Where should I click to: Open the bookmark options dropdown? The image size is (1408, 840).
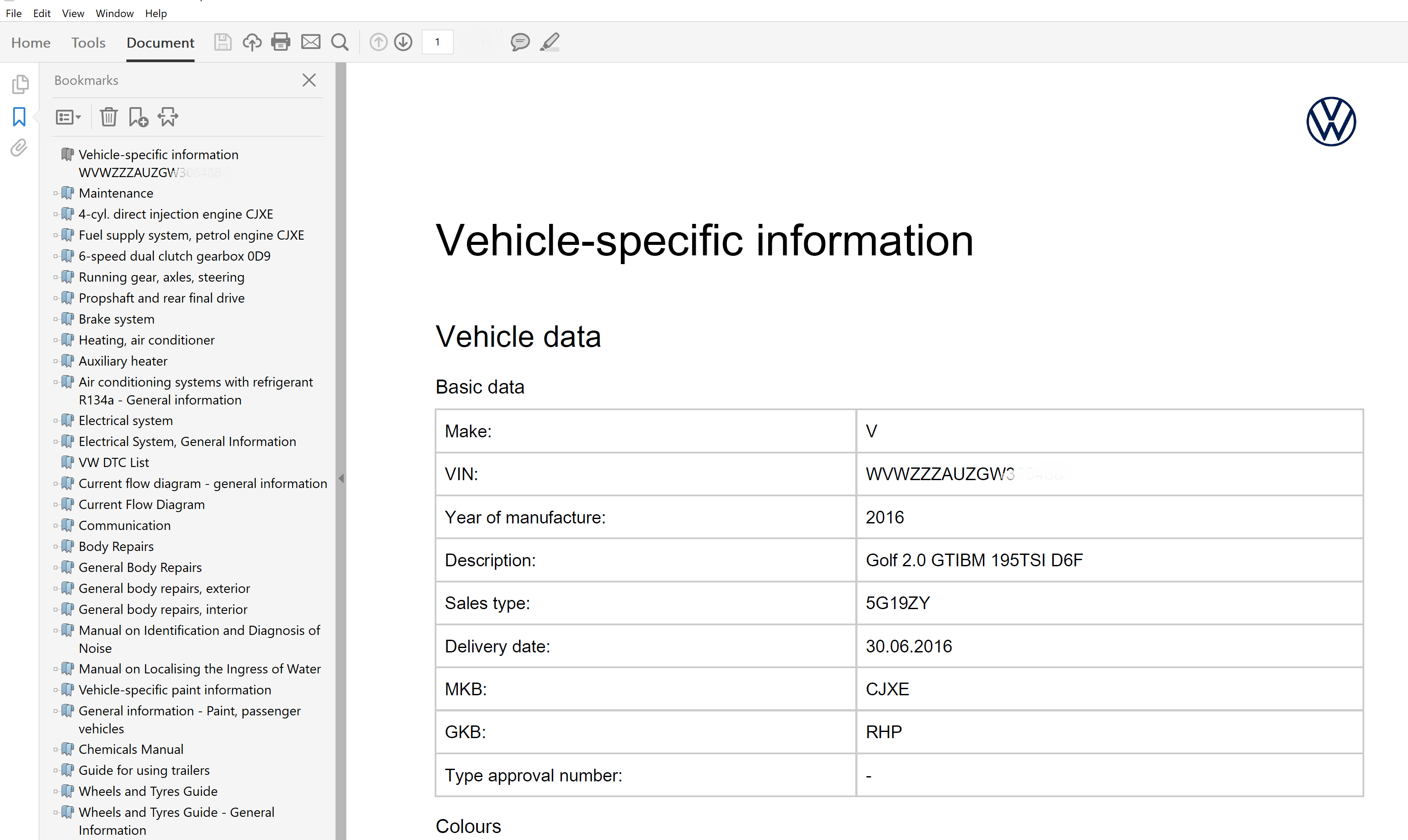pos(69,117)
